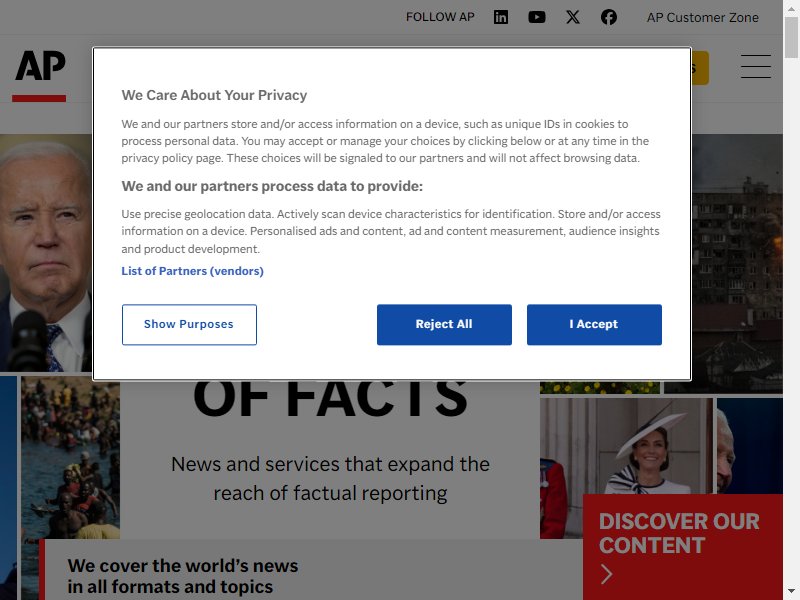Open the hamburger navigation menu
Image resolution: width=800 pixels, height=600 pixels.
(x=756, y=66)
